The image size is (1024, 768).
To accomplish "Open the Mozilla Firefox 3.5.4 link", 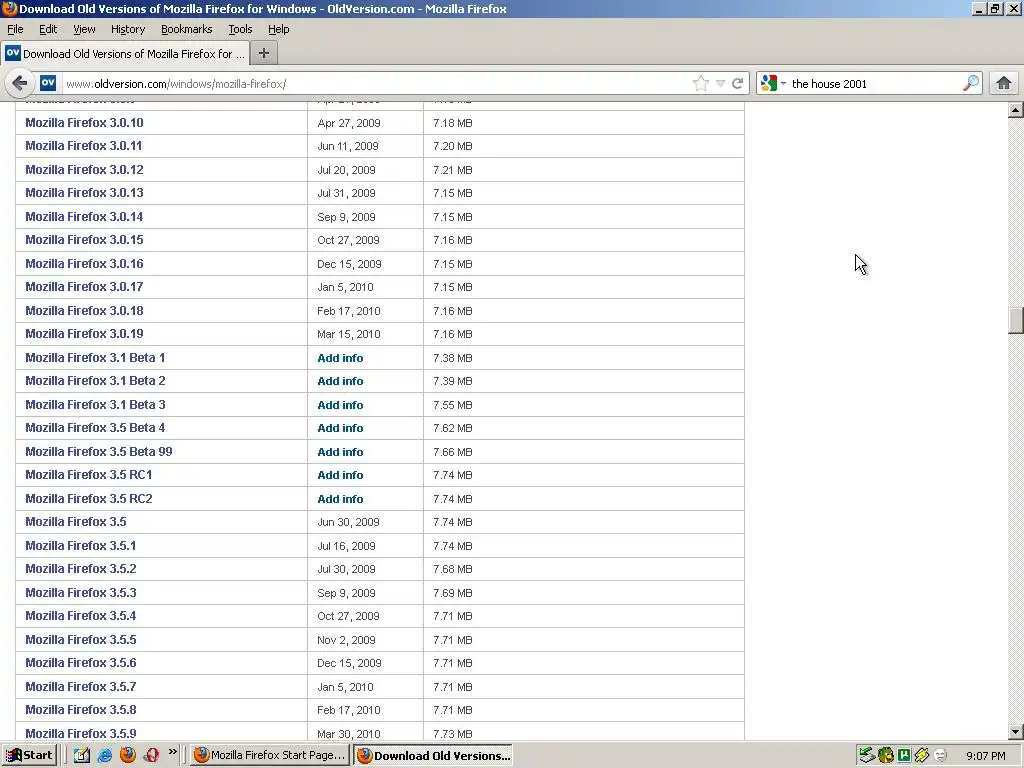I will point(80,616).
